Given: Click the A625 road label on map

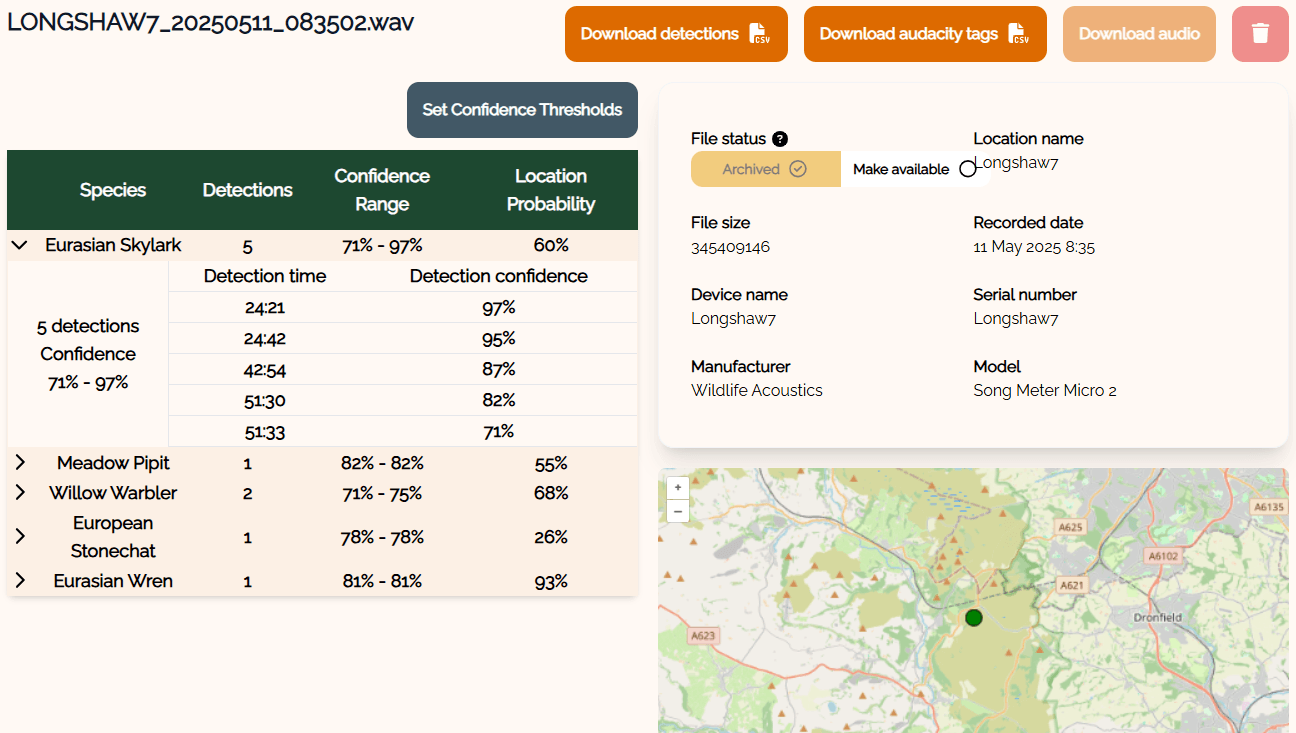Looking at the screenshot, I should point(1070,526).
